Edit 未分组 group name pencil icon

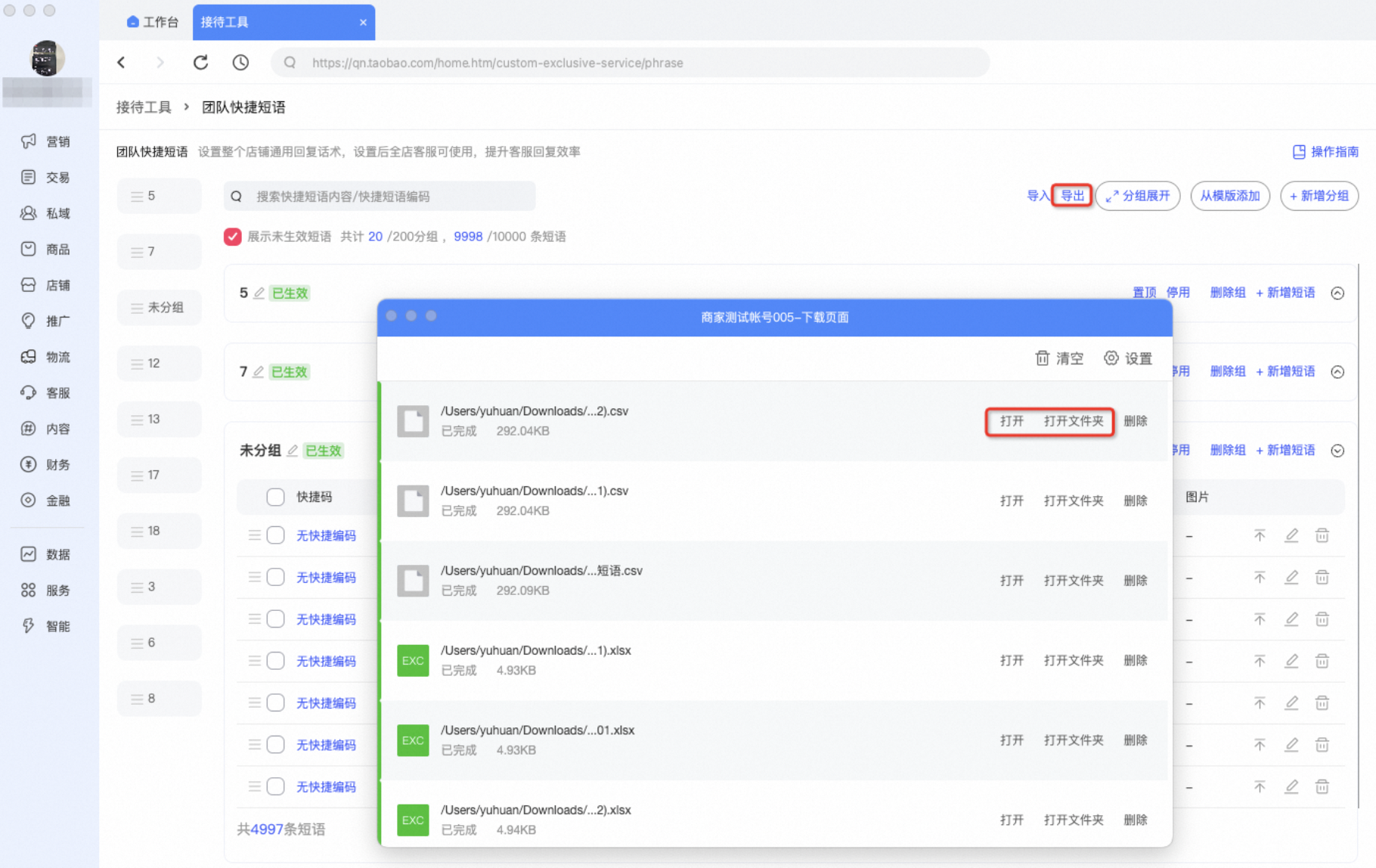(x=292, y=451)
